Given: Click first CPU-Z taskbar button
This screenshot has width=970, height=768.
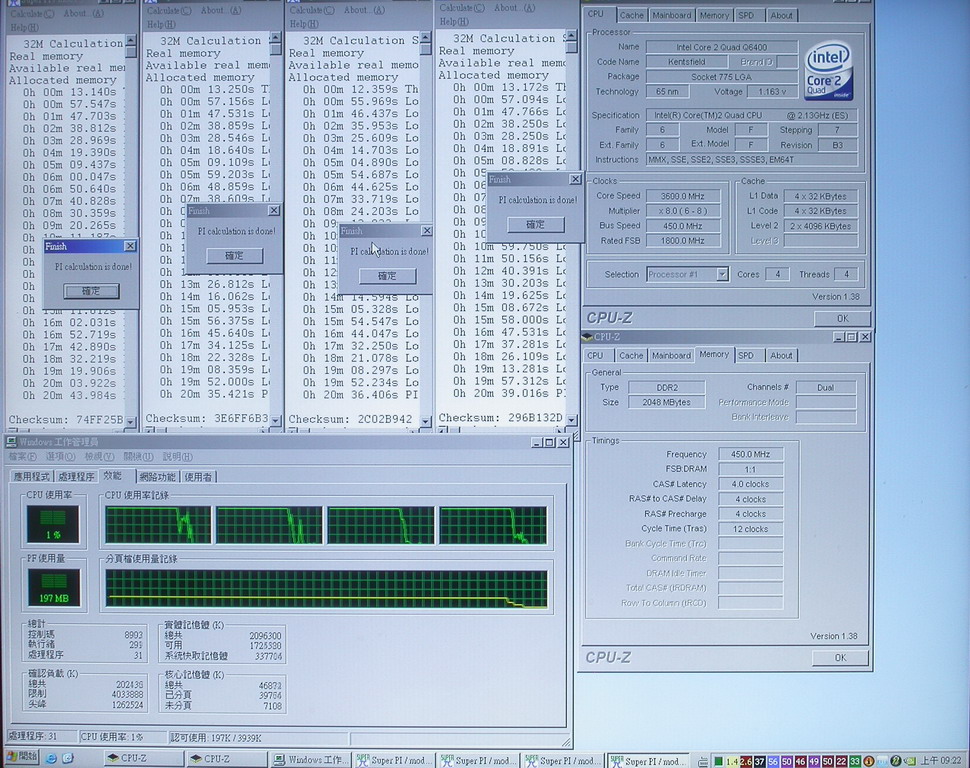Looking at the screenshot, I should 142,758.
